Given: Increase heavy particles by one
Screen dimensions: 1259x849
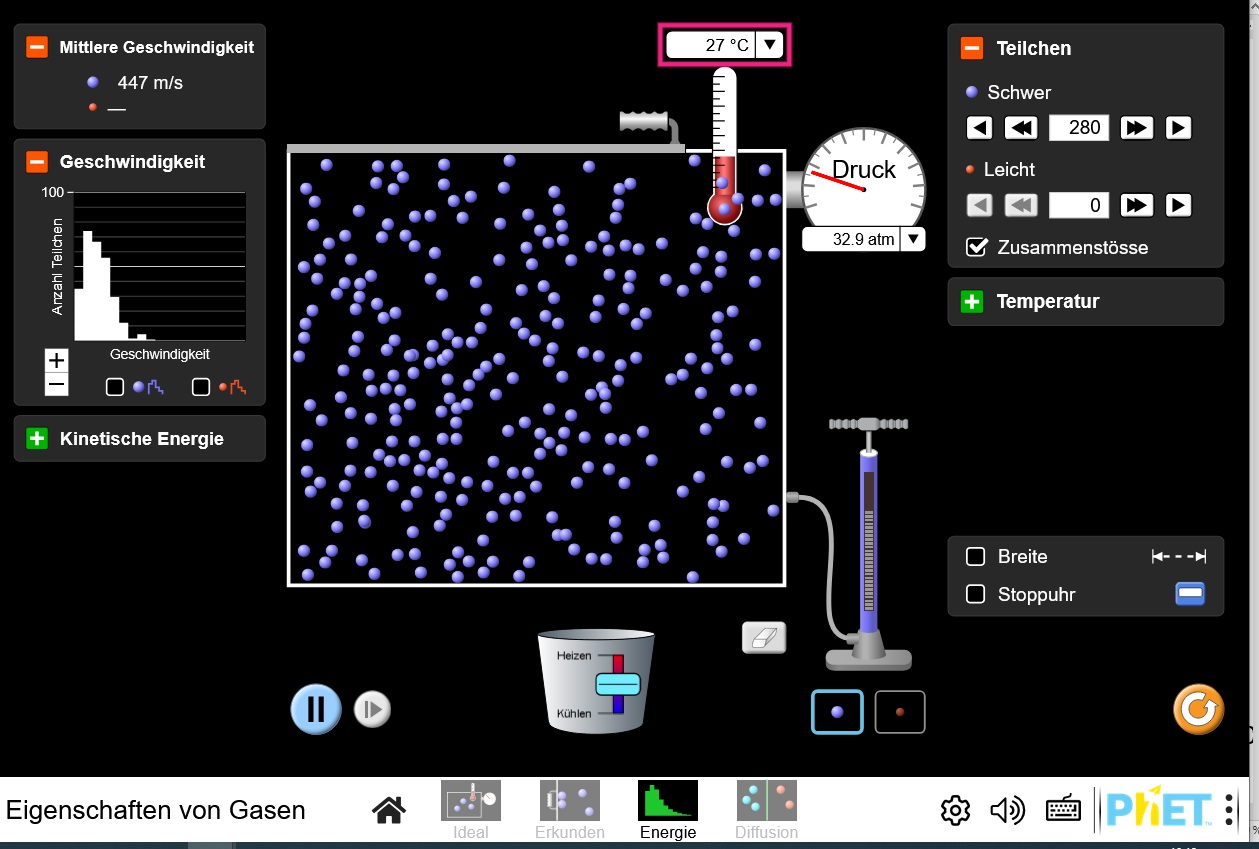Looking at the screenshot, I should [x=1178, y=128].
